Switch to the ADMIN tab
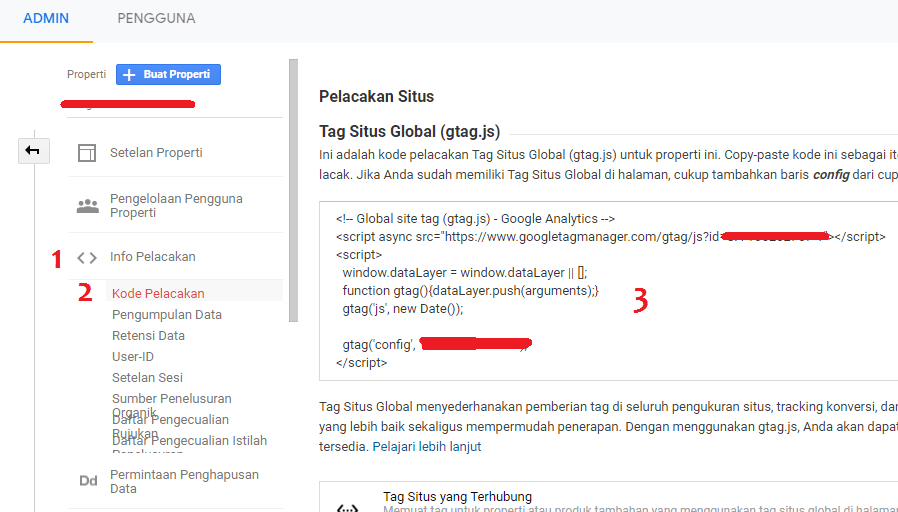The image size is (898, 512). [x=46, y=18]
